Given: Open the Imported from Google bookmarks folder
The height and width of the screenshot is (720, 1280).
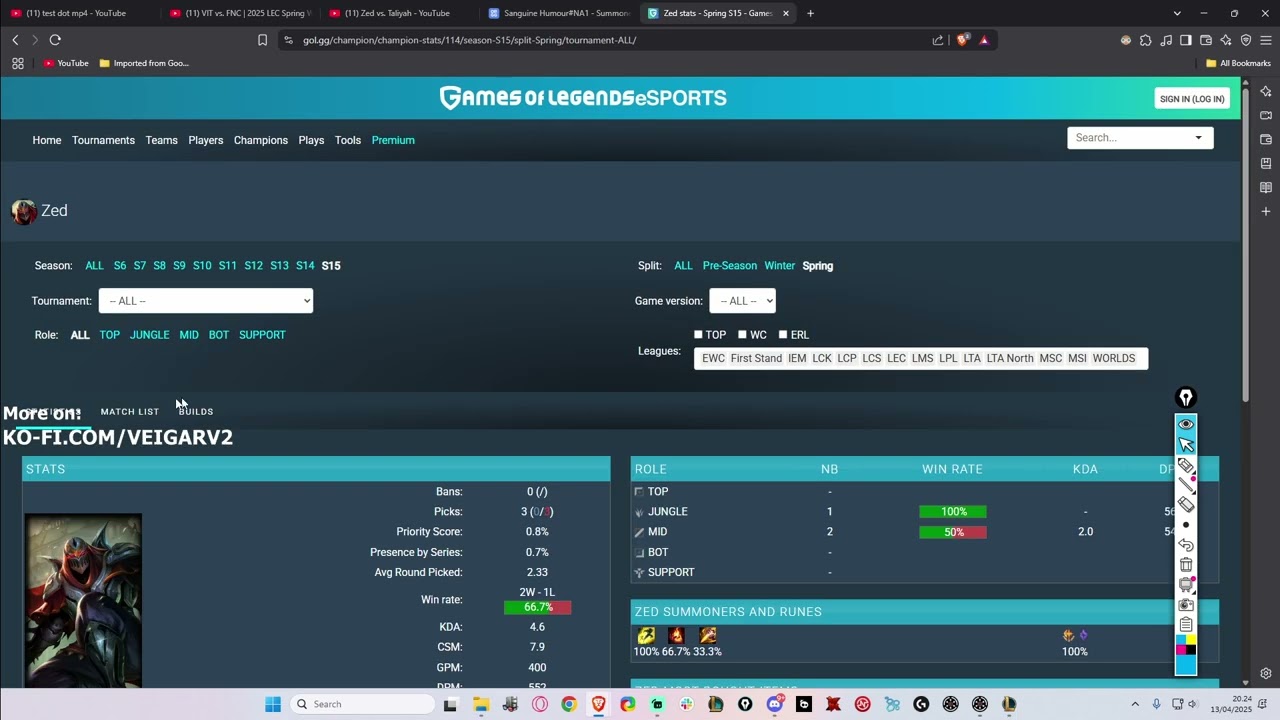Looking at the screenshot, I should point(144,63).
